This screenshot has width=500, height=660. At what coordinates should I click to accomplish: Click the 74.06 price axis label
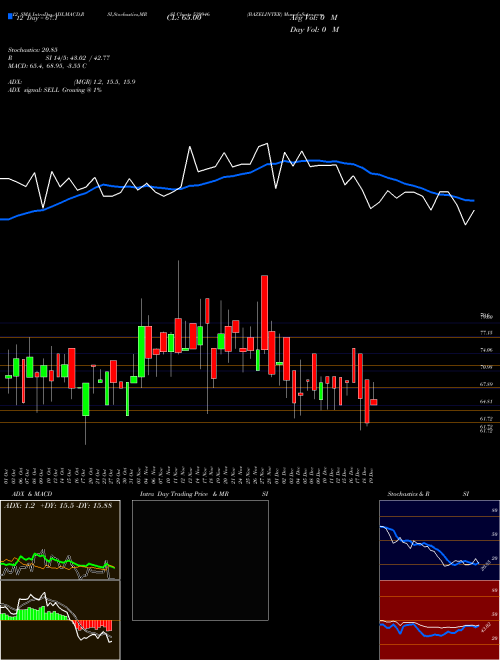(486, 350)
